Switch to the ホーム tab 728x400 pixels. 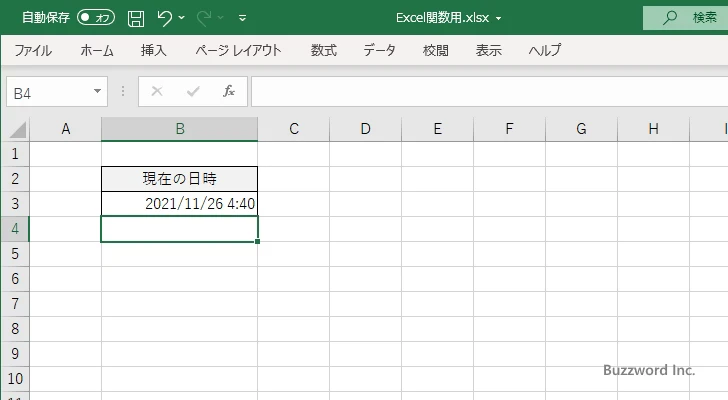pos(97,50)
